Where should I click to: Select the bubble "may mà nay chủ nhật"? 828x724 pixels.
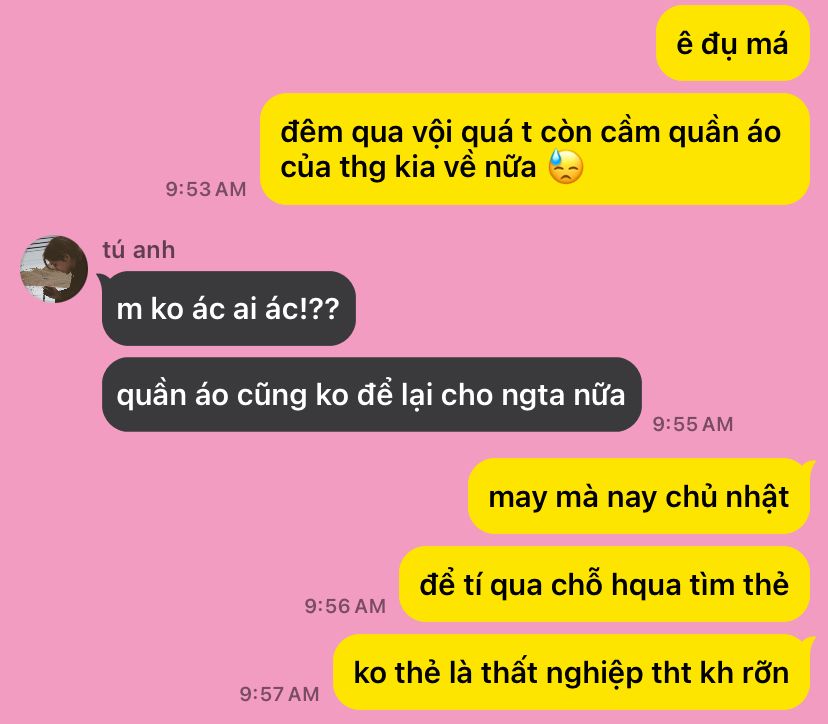coord(639,496)
